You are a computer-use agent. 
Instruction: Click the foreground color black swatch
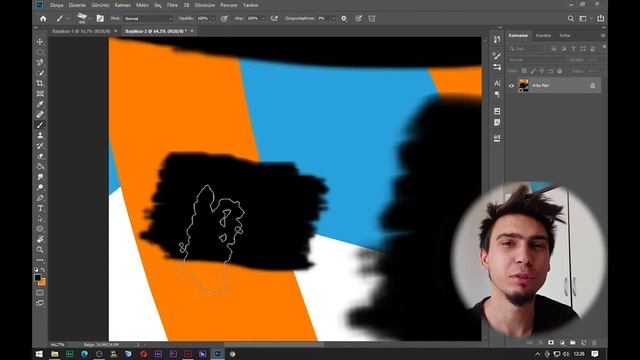[38, 278]
